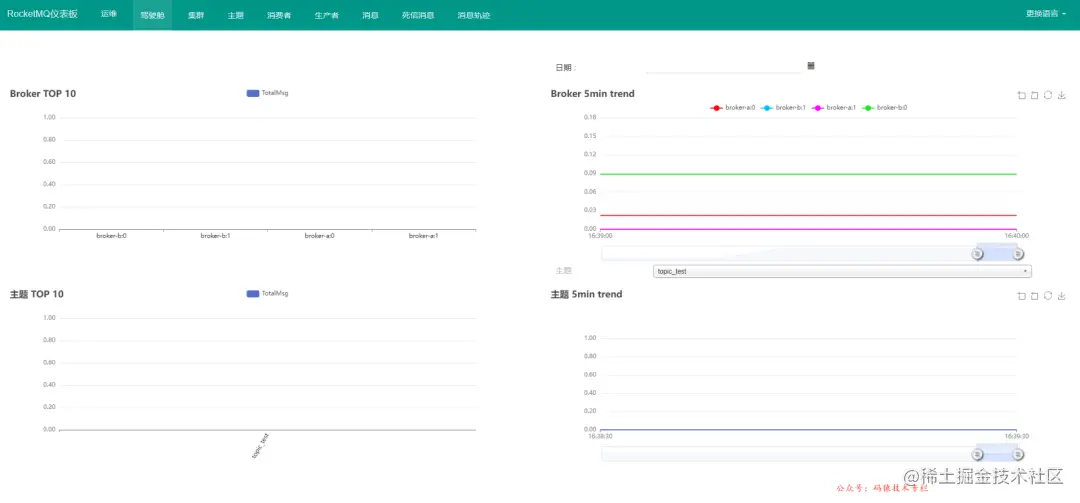The height and width of the screenshot is (503, 1080).
Task: Open the 主题 tab in navbar
Action: [236, 14]
